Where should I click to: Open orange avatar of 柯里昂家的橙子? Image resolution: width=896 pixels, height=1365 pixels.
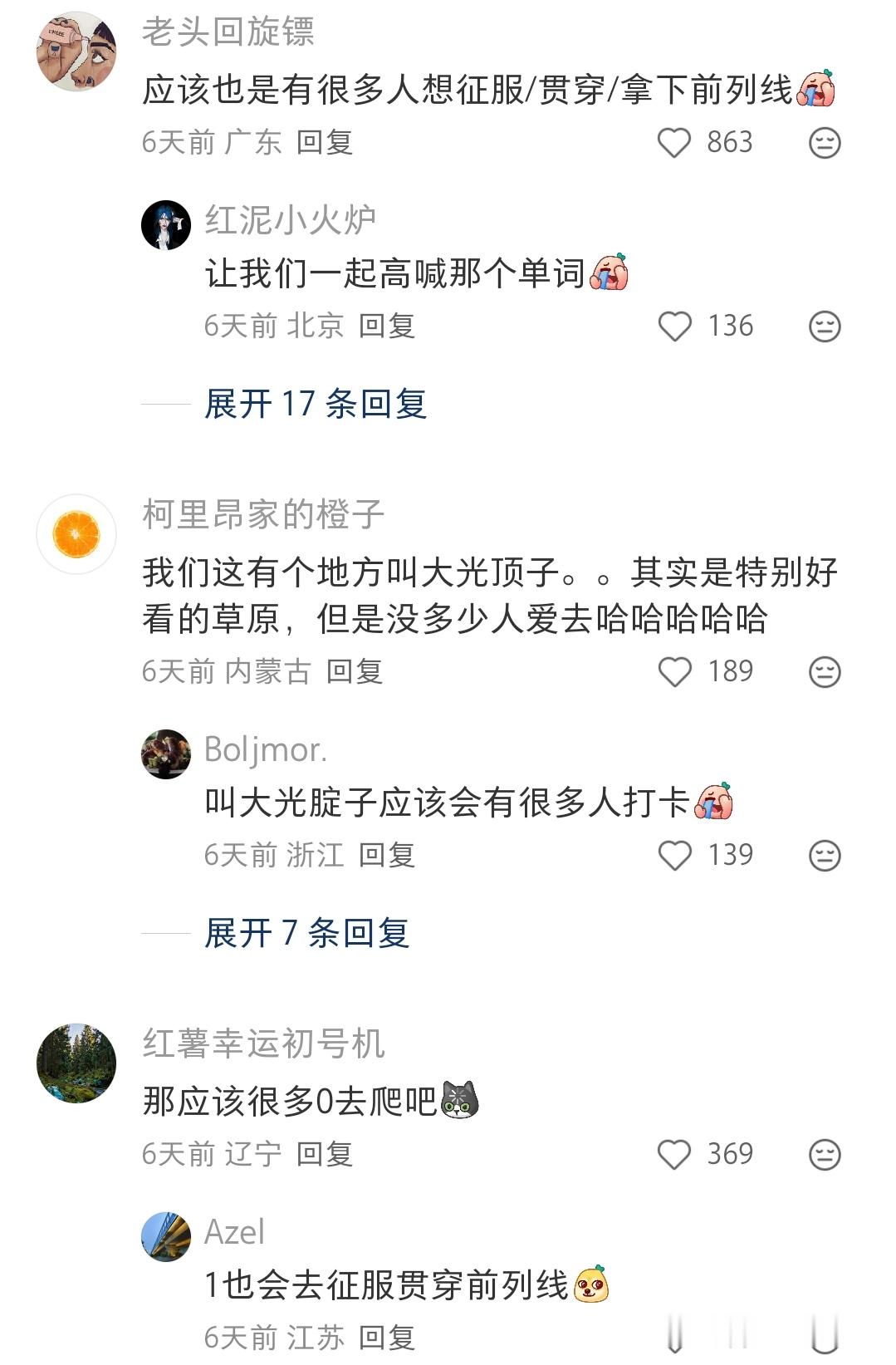[76, 534]
